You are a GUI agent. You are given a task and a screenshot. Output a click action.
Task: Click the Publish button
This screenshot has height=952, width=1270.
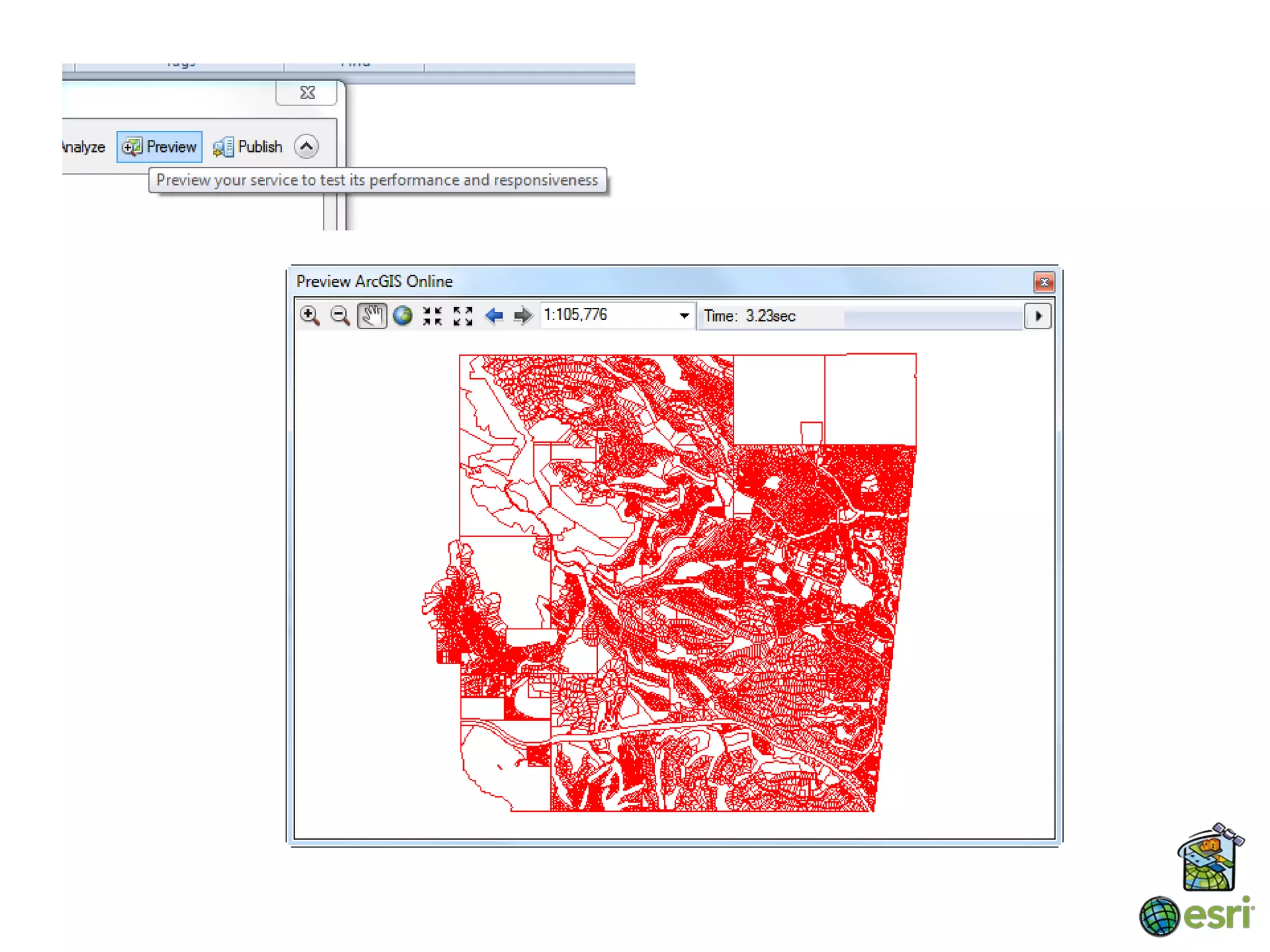[247, 147]
